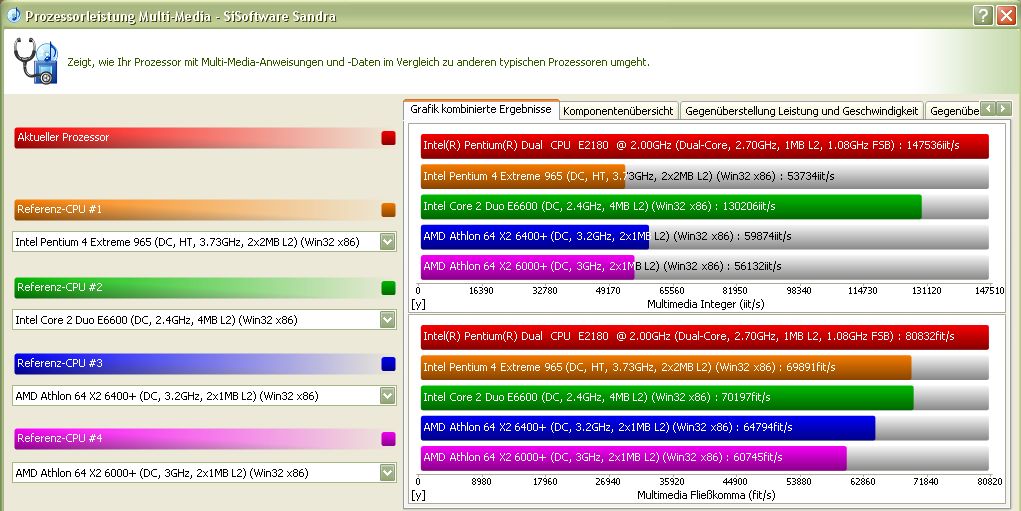
Task: Open dropdown arrow of Athlon 64 X2 6400+
Action: click(387, 396)
